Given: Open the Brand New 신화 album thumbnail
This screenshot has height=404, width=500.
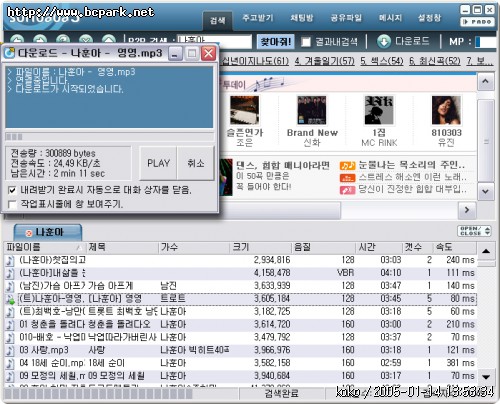Looking at the screenshot, I should pyautogui.click(x=312, y=110).
